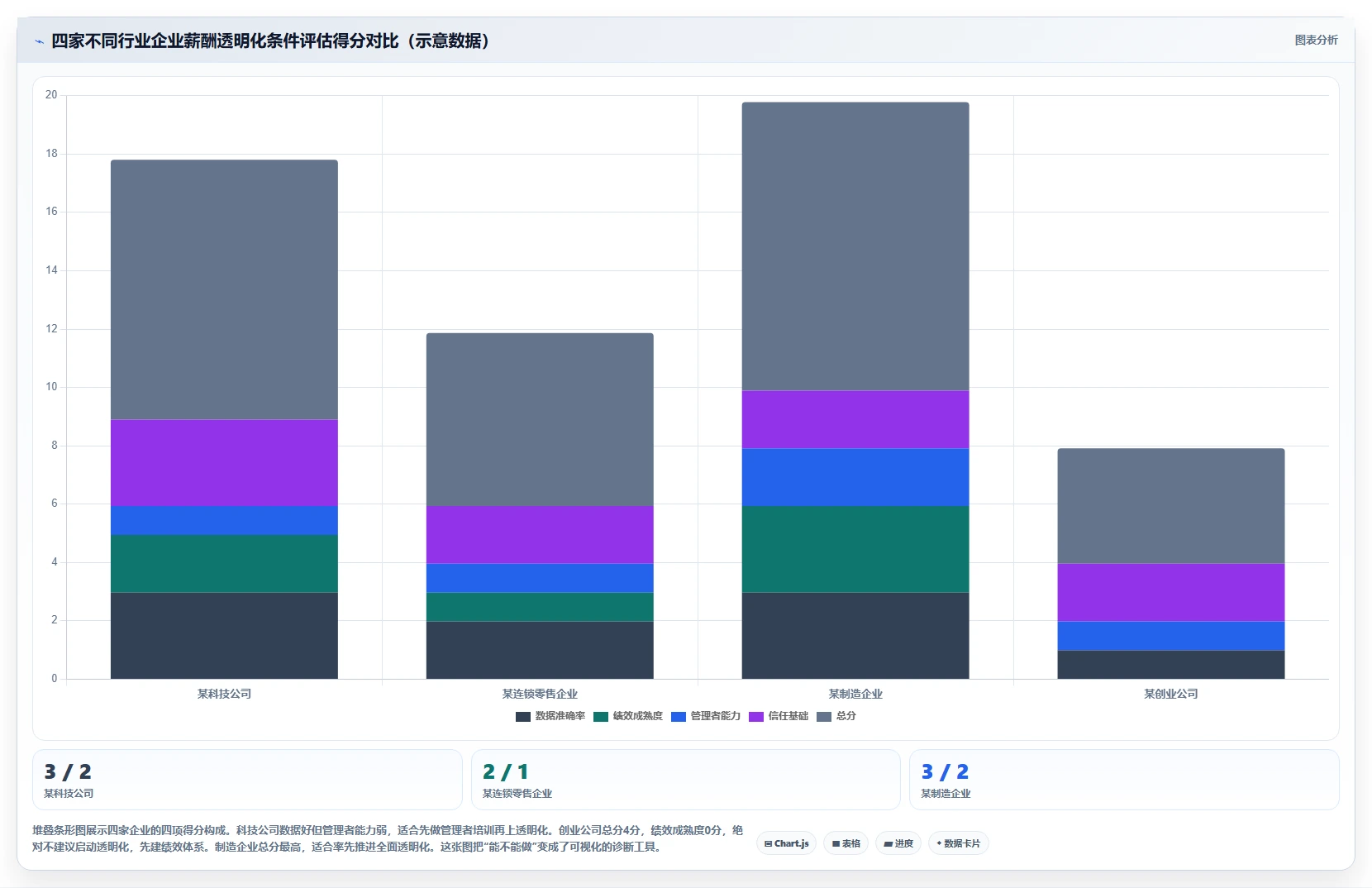Click the 进度 tag chip
Image resolution: width=1372 pixels, height=888 pixels.
coord(898,843)
